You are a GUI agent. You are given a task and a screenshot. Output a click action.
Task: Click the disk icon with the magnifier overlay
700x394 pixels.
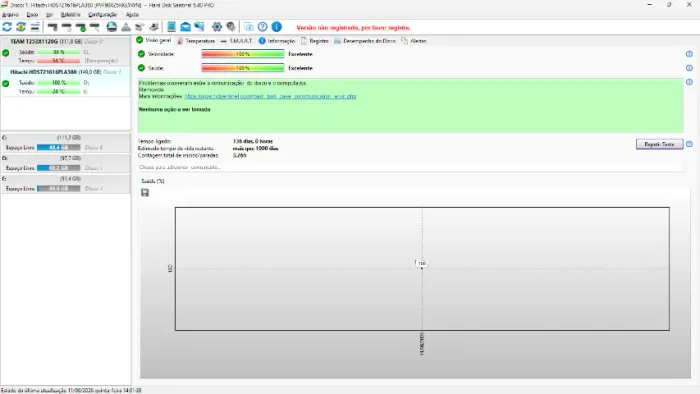point(95,27)
